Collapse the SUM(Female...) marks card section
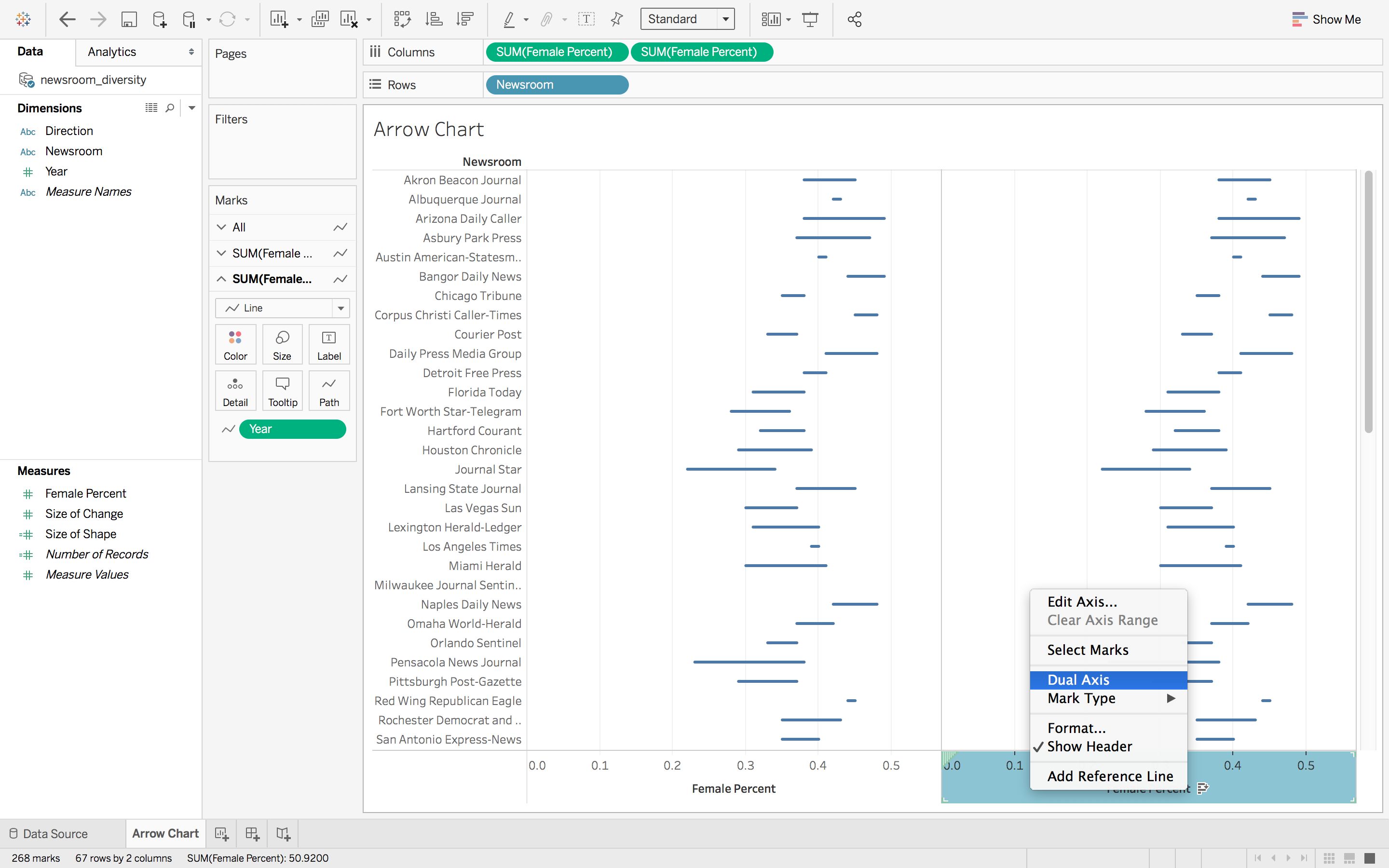1389x868 pixels. [x=222, y=279]
